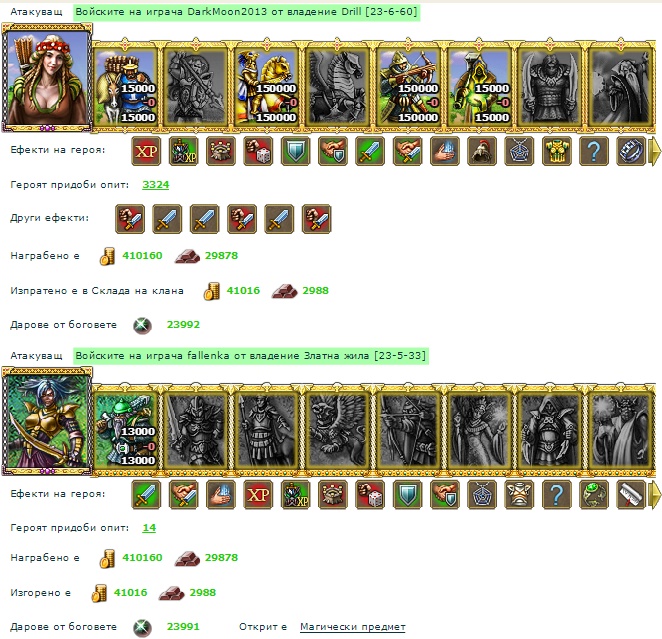Open the hero experience link 3324
Screen dimensions: 662x639
155,184
